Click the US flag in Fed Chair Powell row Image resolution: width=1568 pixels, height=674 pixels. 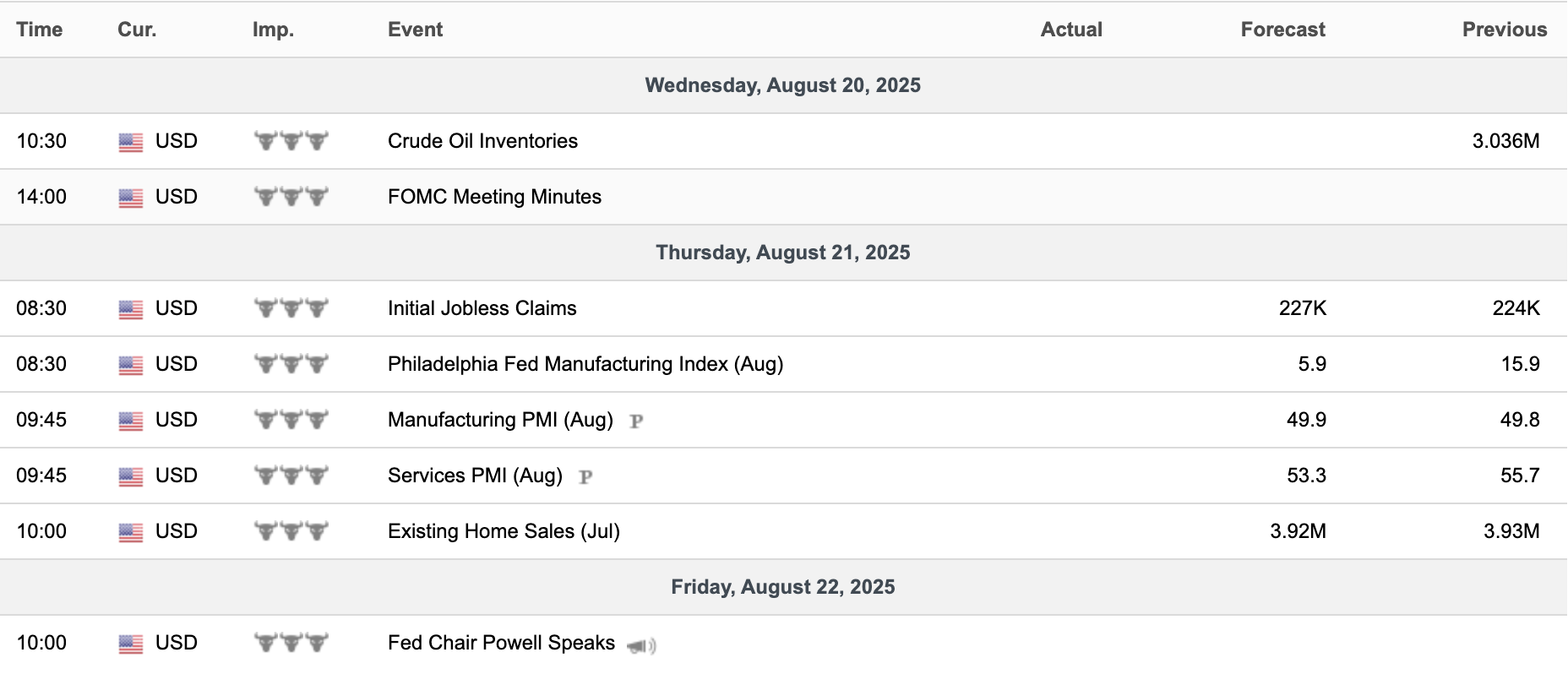131,644
